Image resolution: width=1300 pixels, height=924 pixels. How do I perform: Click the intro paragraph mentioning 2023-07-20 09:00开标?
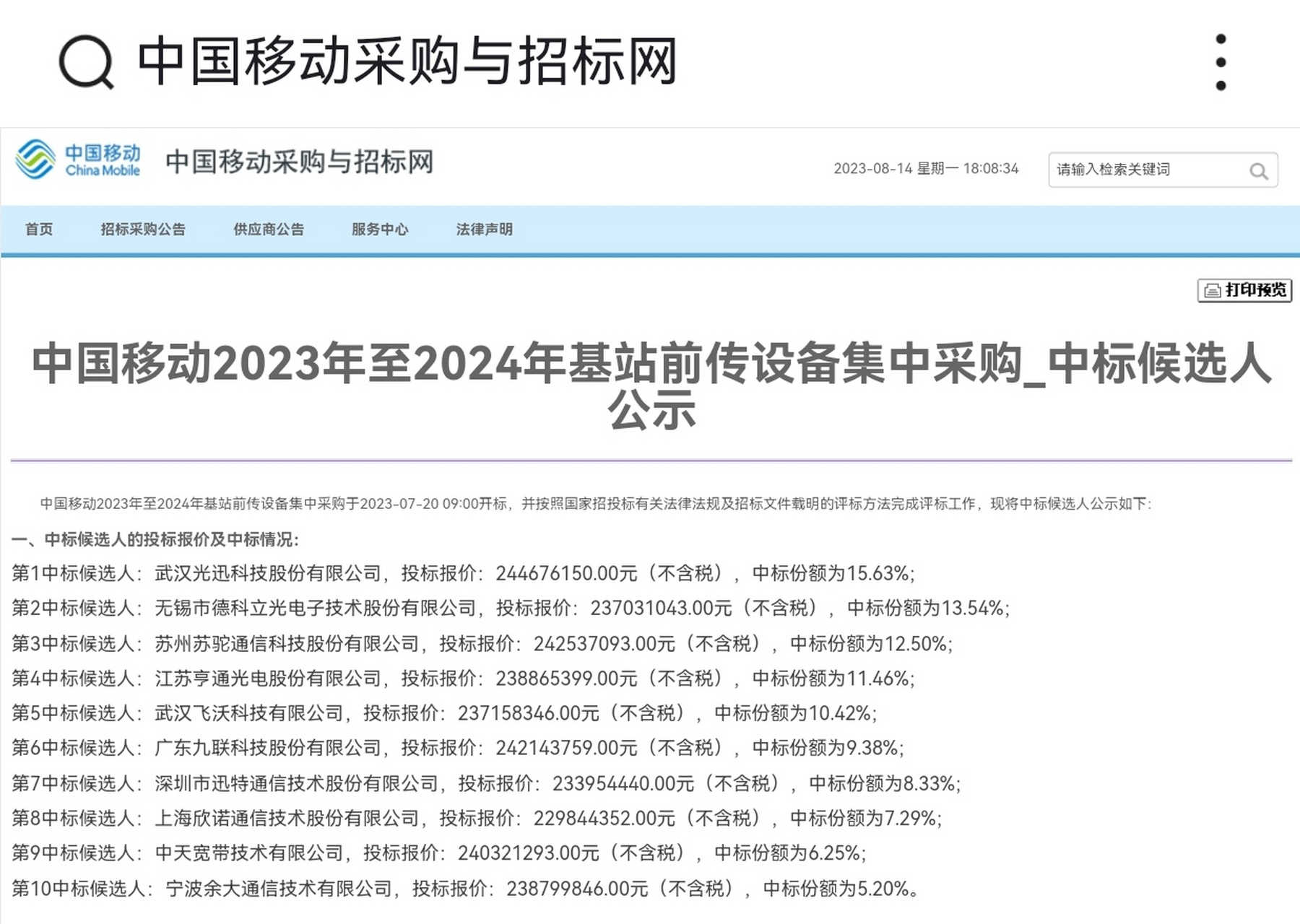[x=596, y=504]
